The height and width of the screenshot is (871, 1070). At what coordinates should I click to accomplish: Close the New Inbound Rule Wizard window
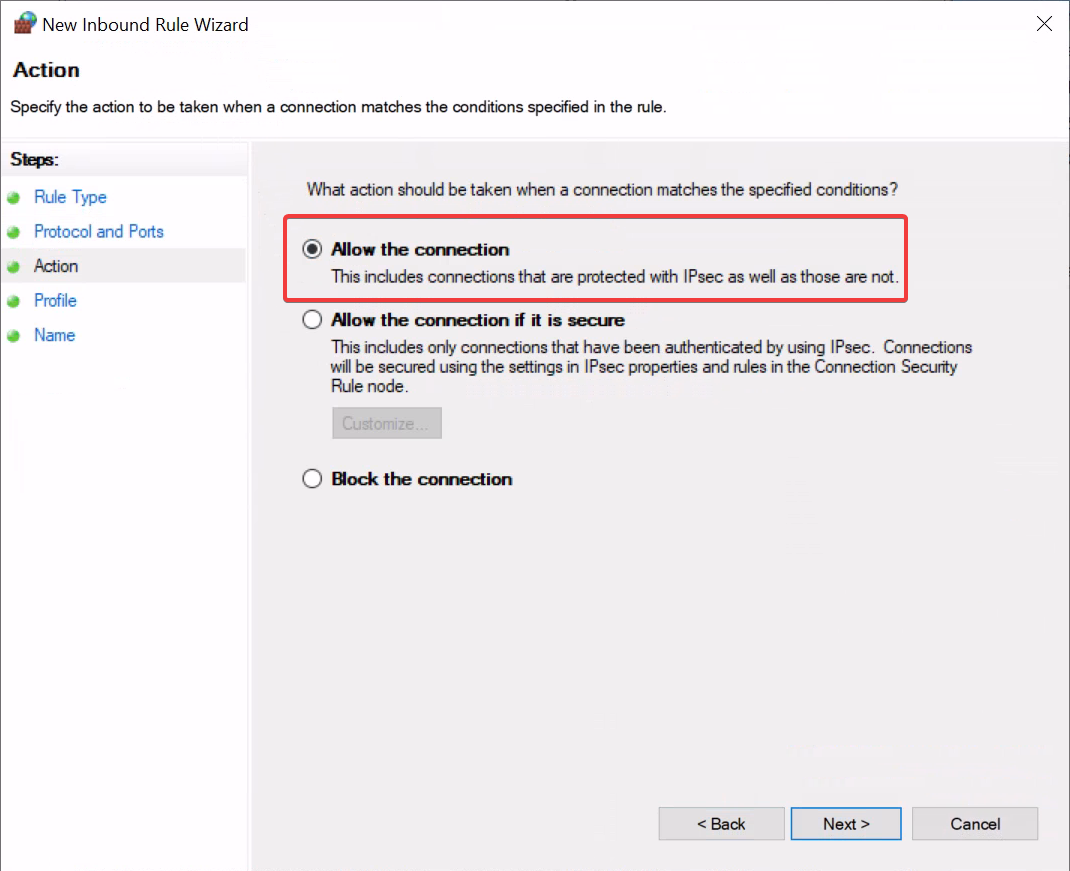pyautogui.click(x=1043, y=24)
